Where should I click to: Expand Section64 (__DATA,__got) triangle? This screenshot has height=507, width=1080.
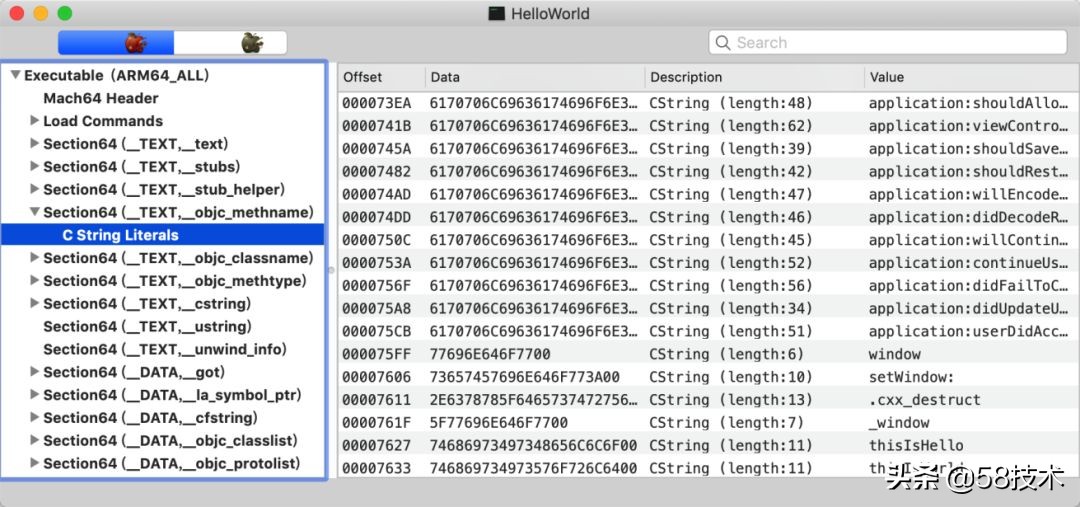pyautogui.click(x=34, y=372)
